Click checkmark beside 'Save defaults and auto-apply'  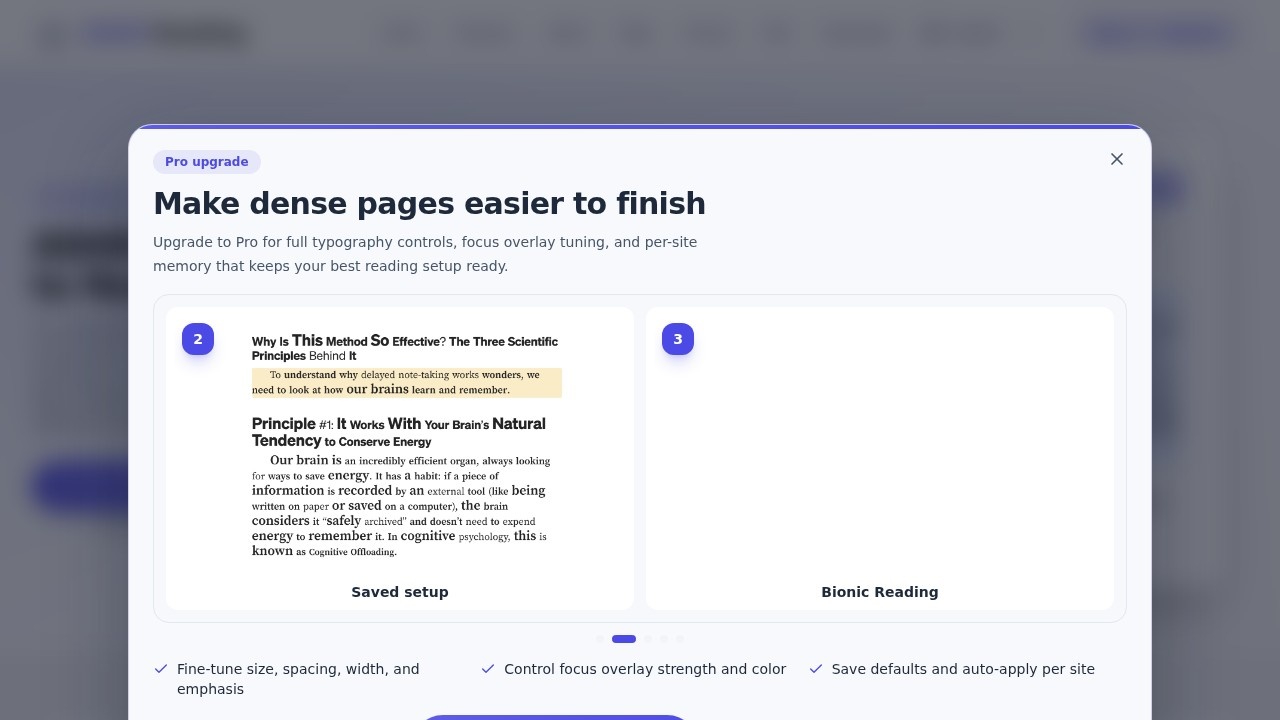[816, 669]
